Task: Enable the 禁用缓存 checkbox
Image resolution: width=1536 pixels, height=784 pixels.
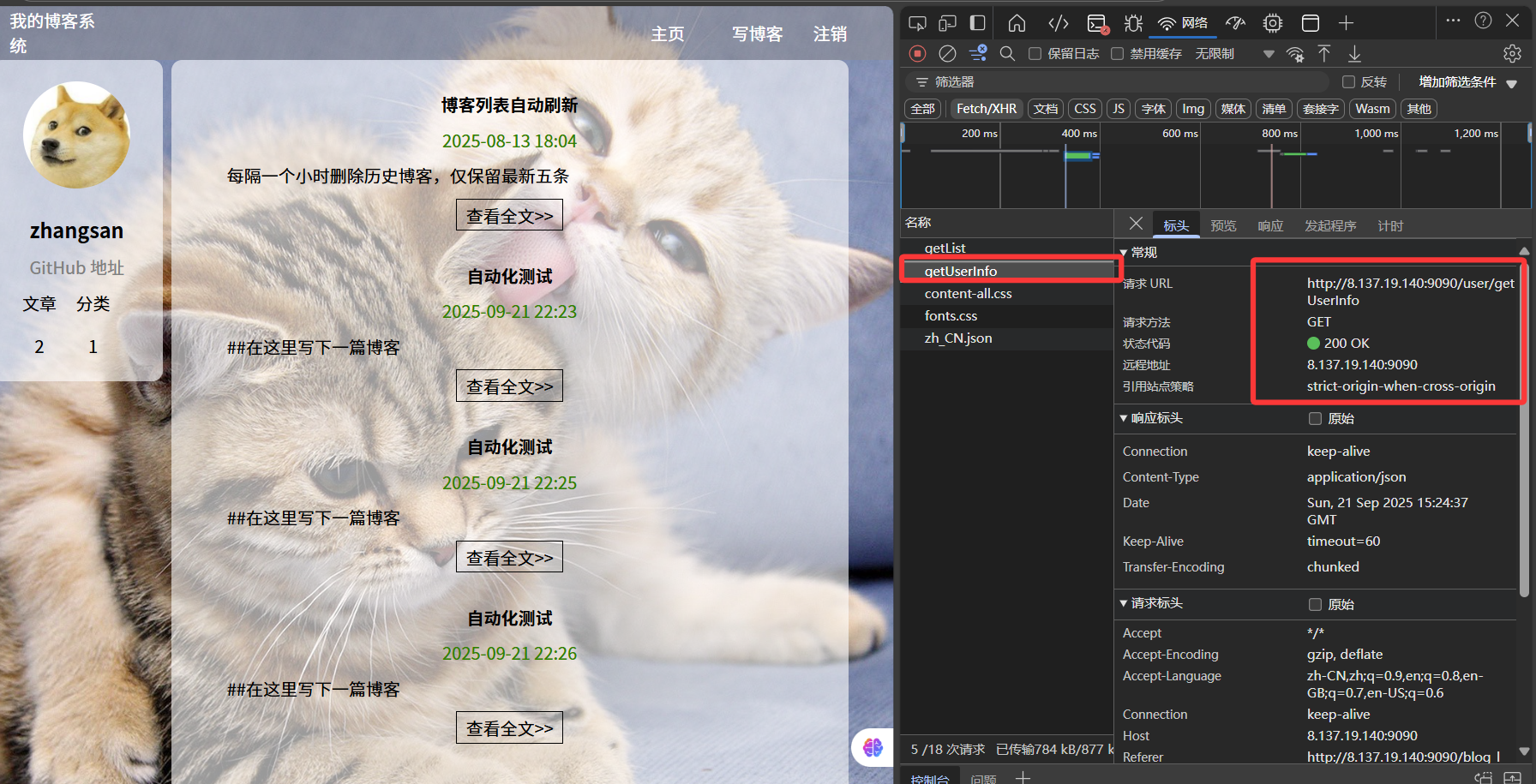Action: pos(1117,53)
